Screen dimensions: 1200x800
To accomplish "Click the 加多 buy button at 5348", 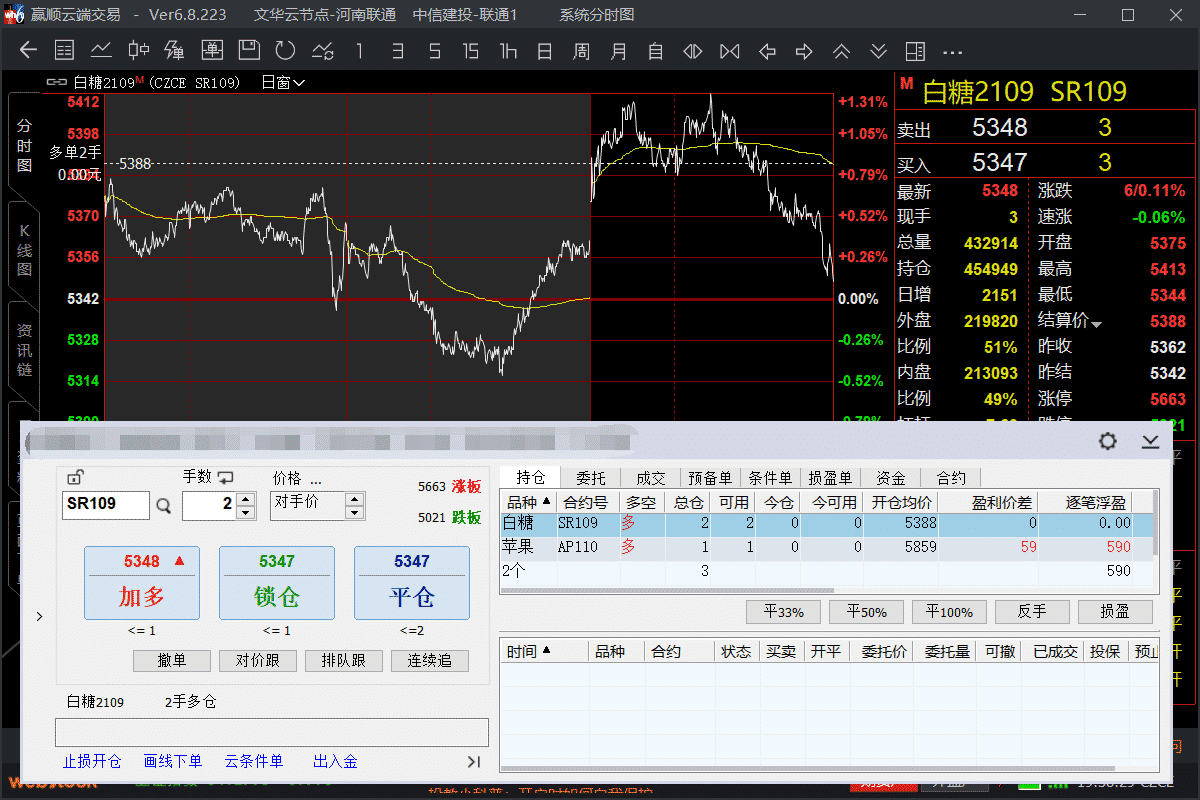I will (142, 583).
